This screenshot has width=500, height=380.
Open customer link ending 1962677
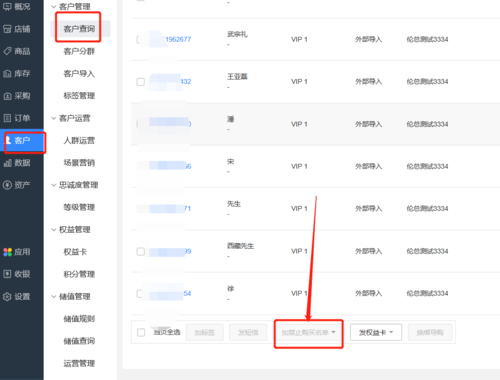tap(178, 39)
